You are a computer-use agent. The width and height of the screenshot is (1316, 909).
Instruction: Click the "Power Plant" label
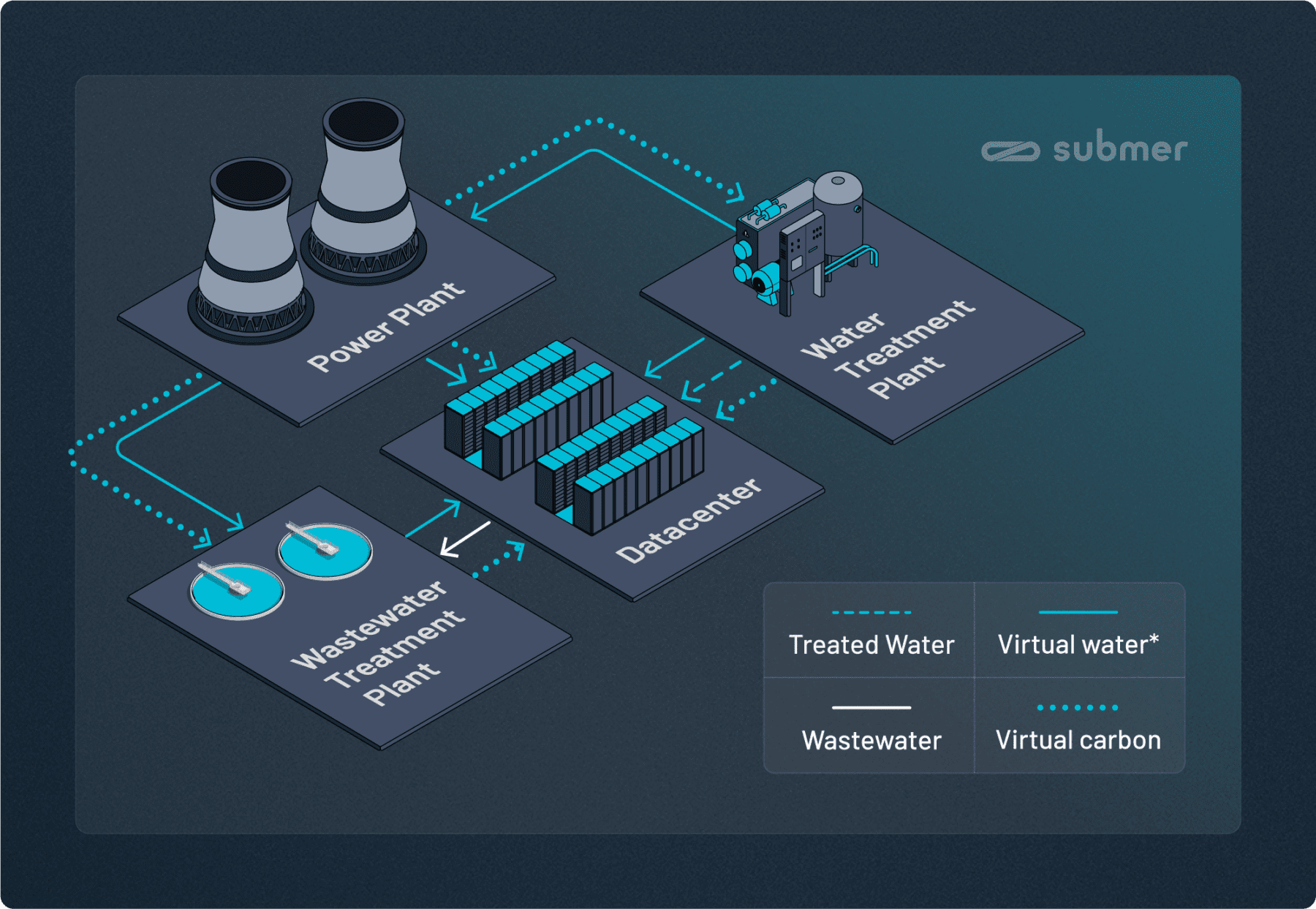coord(386,325)
